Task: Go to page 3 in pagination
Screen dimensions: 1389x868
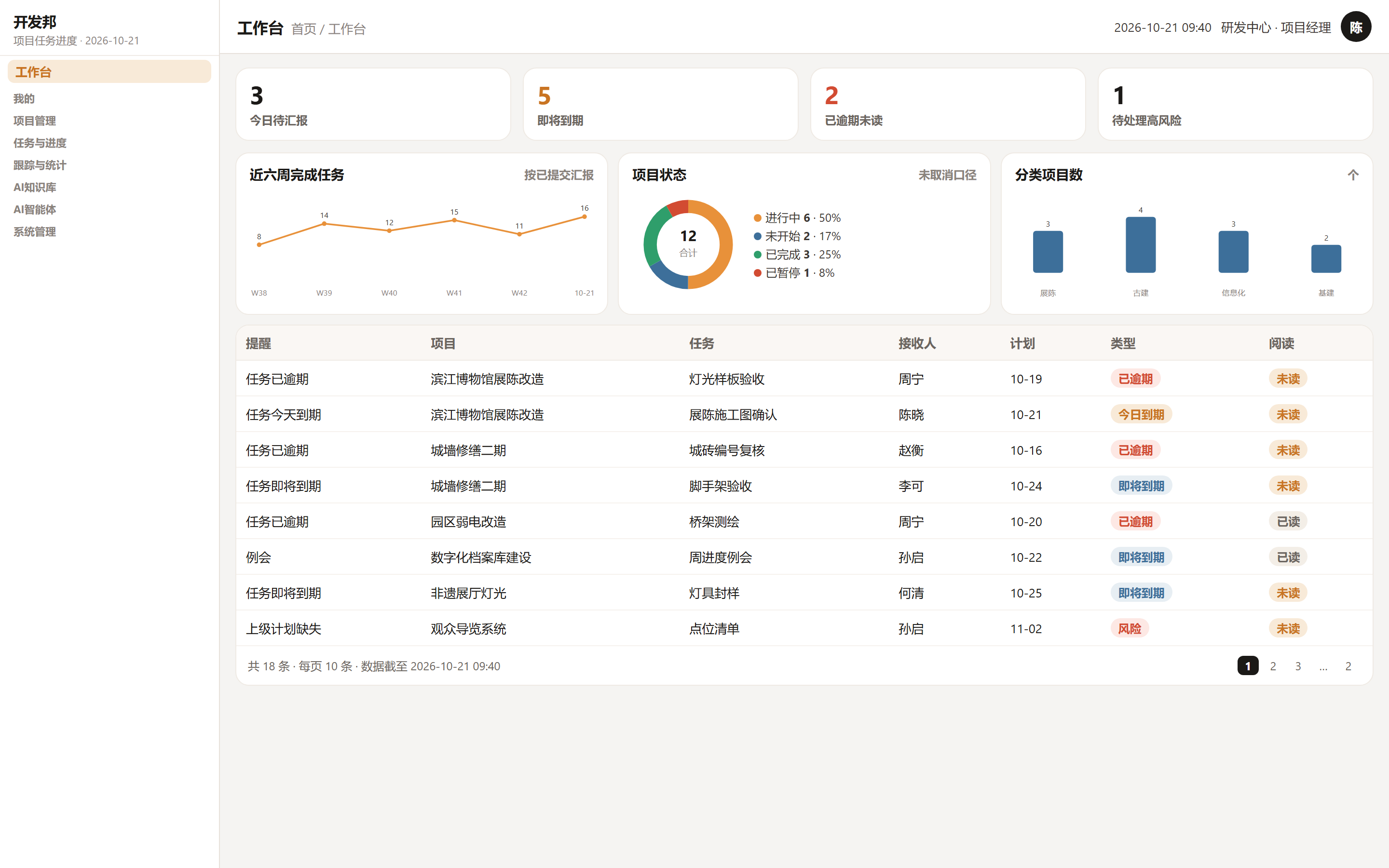Action: (x=1298, y=666)
